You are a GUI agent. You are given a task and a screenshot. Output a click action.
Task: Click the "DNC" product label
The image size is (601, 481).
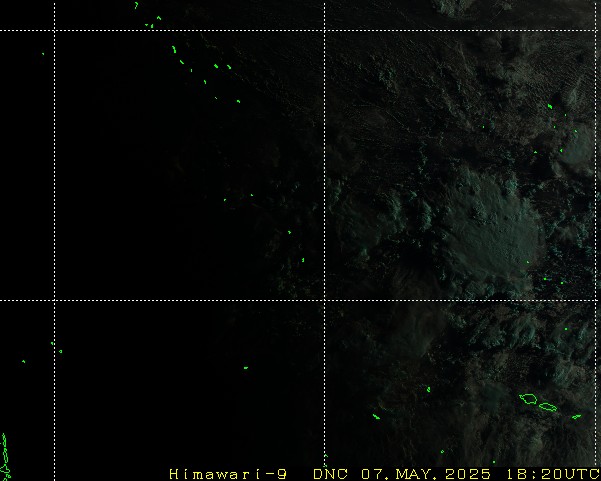coord(330,474)
